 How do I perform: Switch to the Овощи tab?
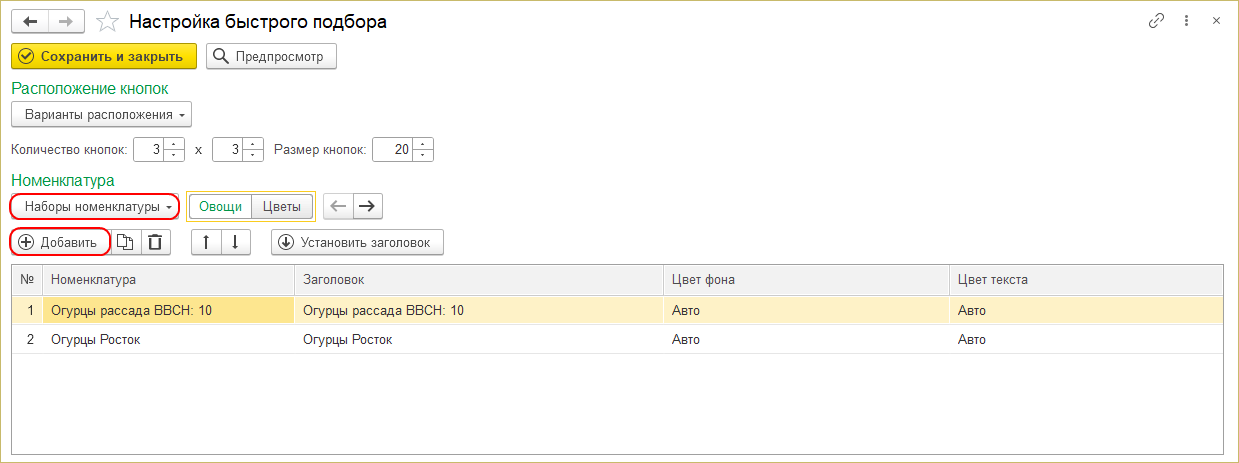coord(220,207)
